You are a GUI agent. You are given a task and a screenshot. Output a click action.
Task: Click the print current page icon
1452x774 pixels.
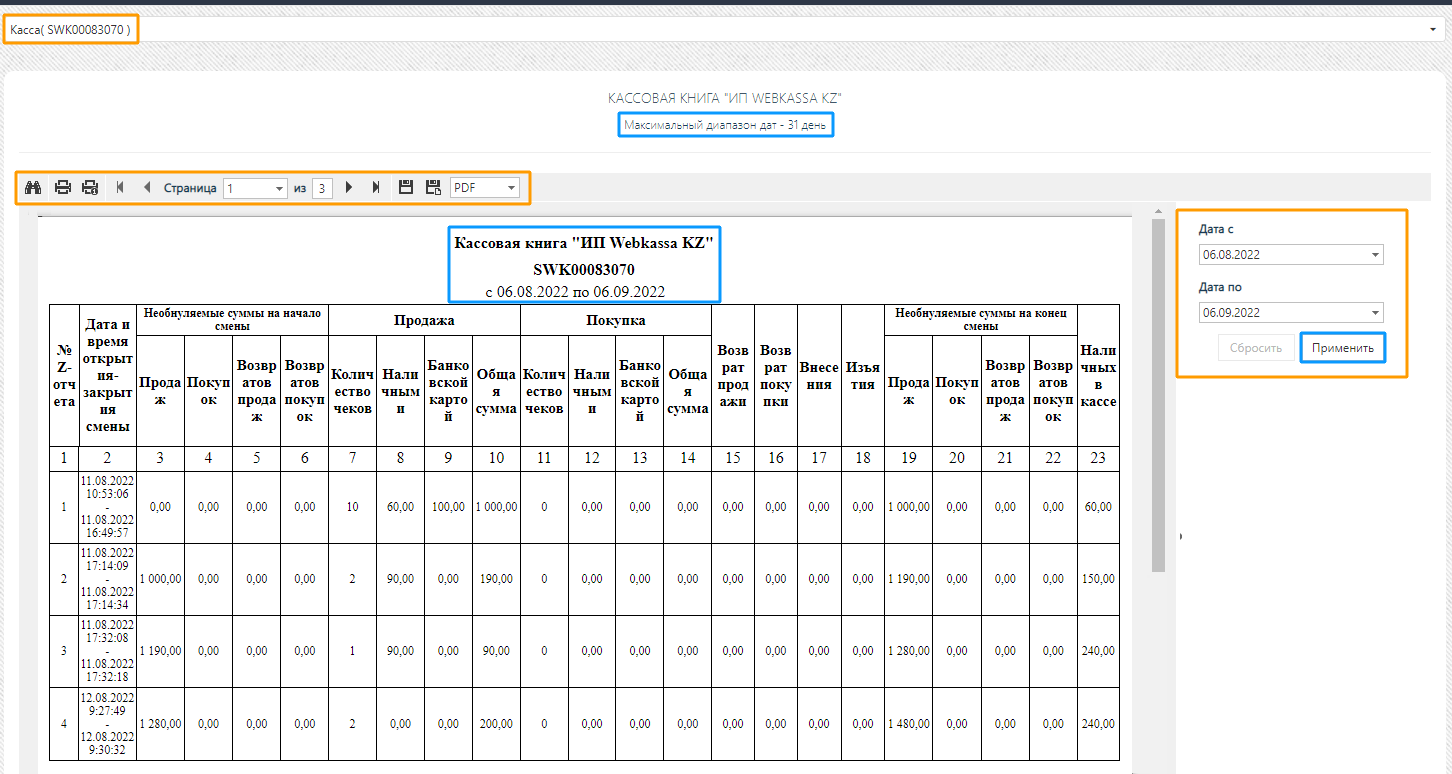pos(90,187)
